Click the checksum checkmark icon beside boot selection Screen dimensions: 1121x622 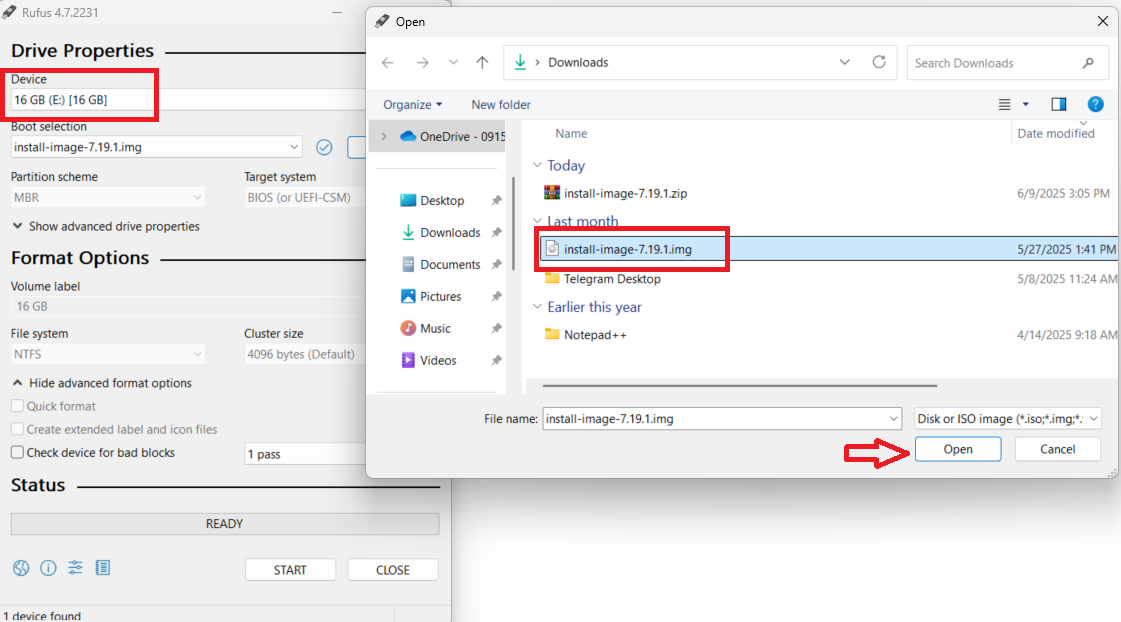pyautogui.click(x=324, y=147)
